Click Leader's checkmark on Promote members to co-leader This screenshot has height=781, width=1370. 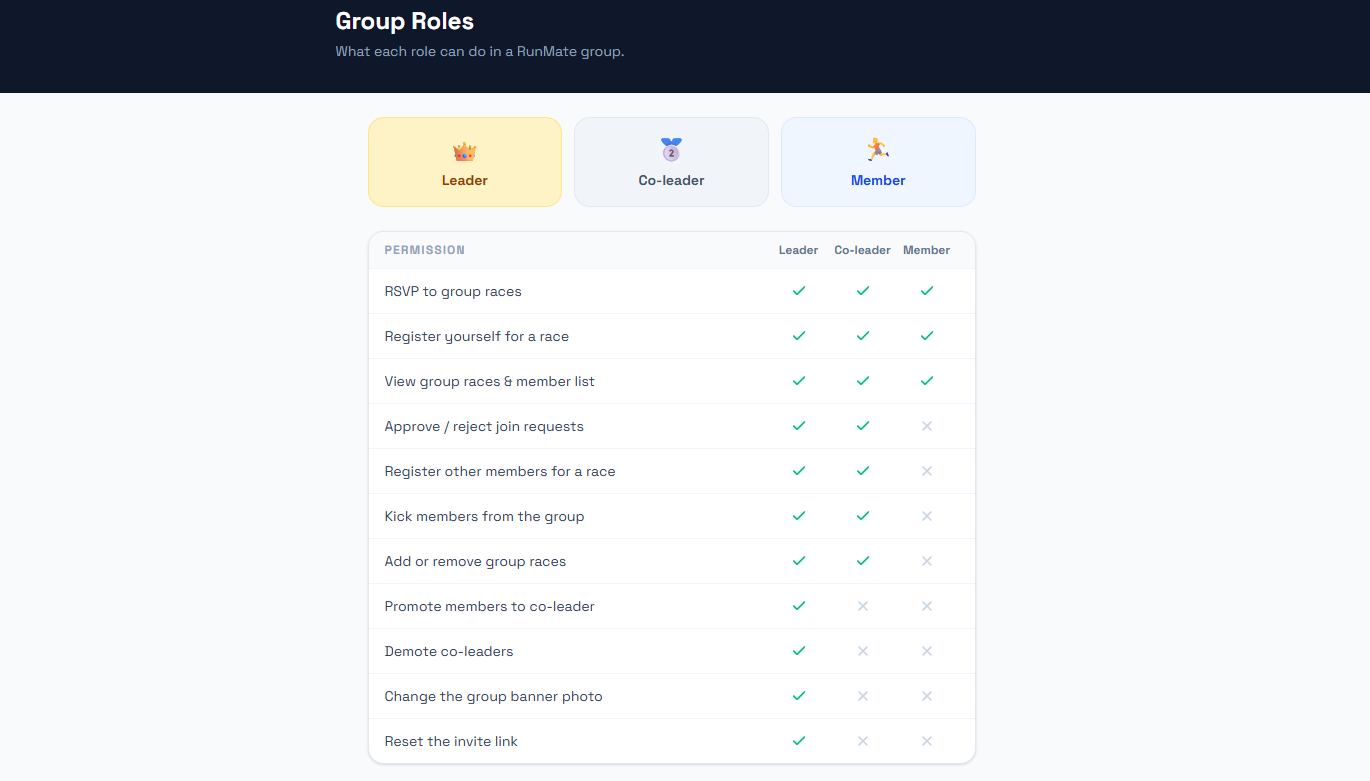pos(798,606)
